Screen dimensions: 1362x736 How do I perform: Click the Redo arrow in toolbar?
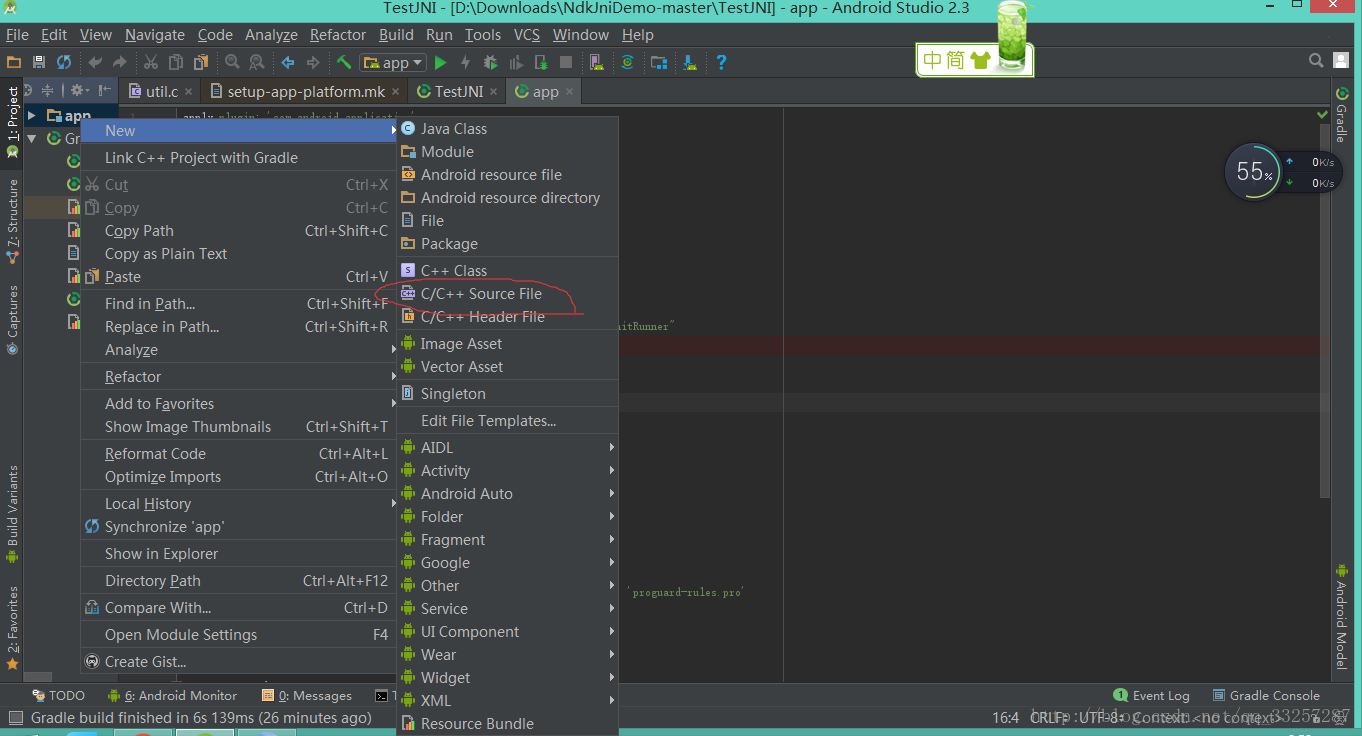coord(120,62)
